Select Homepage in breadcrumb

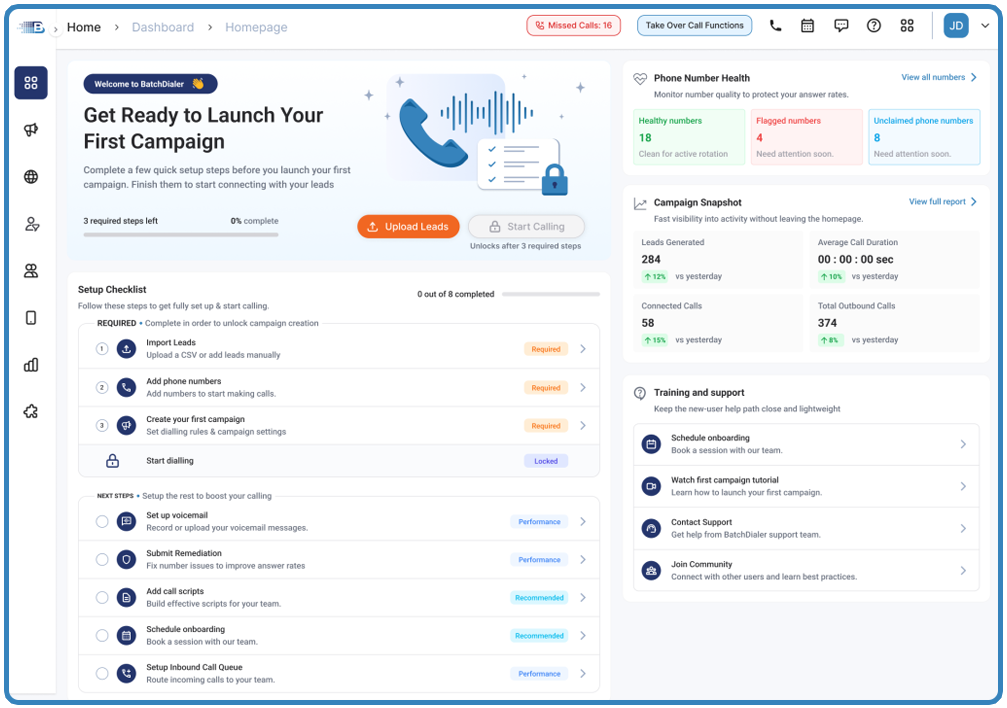256,27
